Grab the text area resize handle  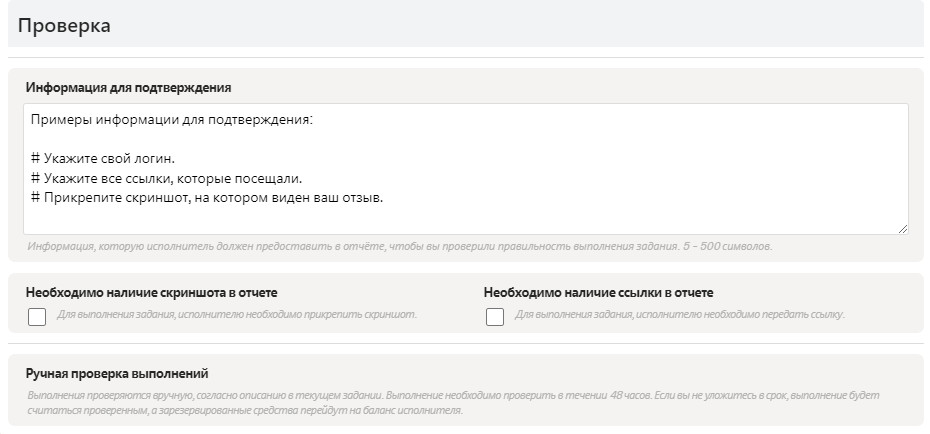903,229
